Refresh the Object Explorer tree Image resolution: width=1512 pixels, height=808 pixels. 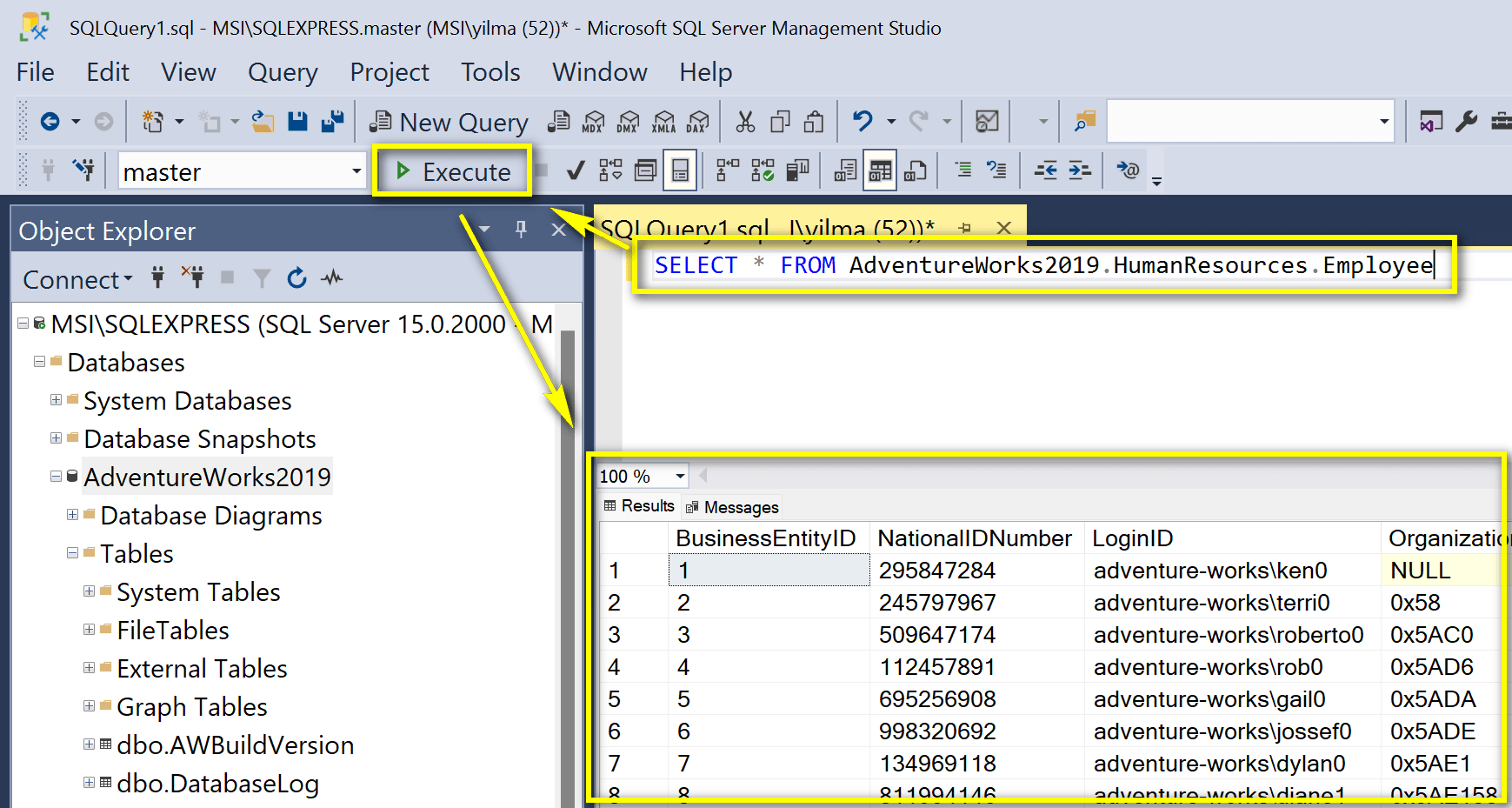296,278
